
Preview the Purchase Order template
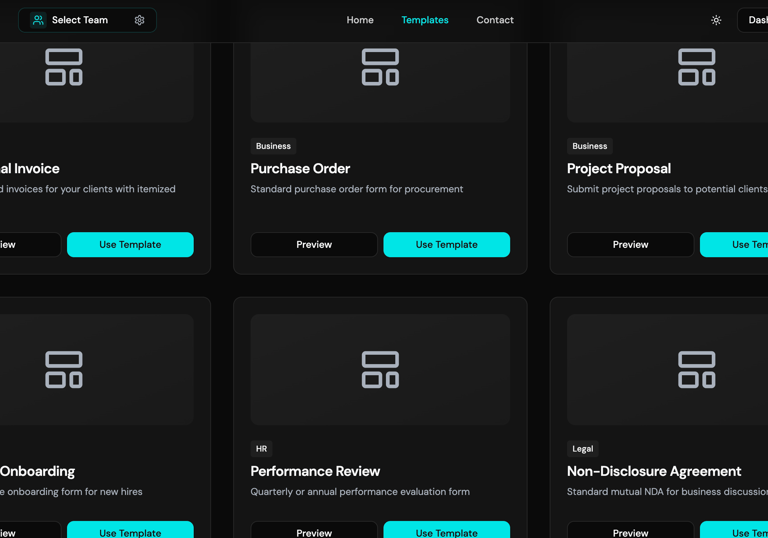point(314,245)
